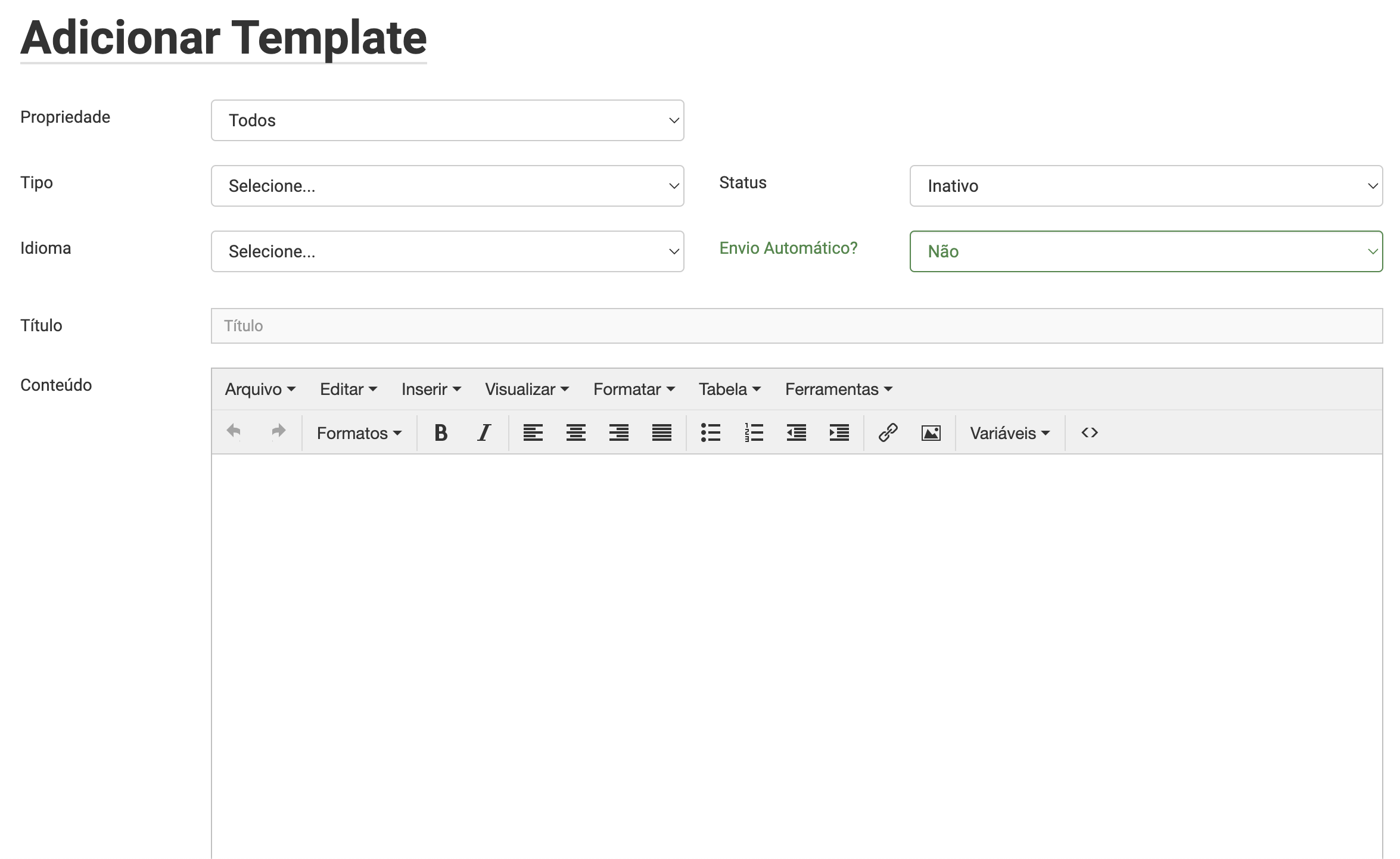1400x859 pixels.
Task: Open the Inserir menu
Action: [x=431, y=389]
